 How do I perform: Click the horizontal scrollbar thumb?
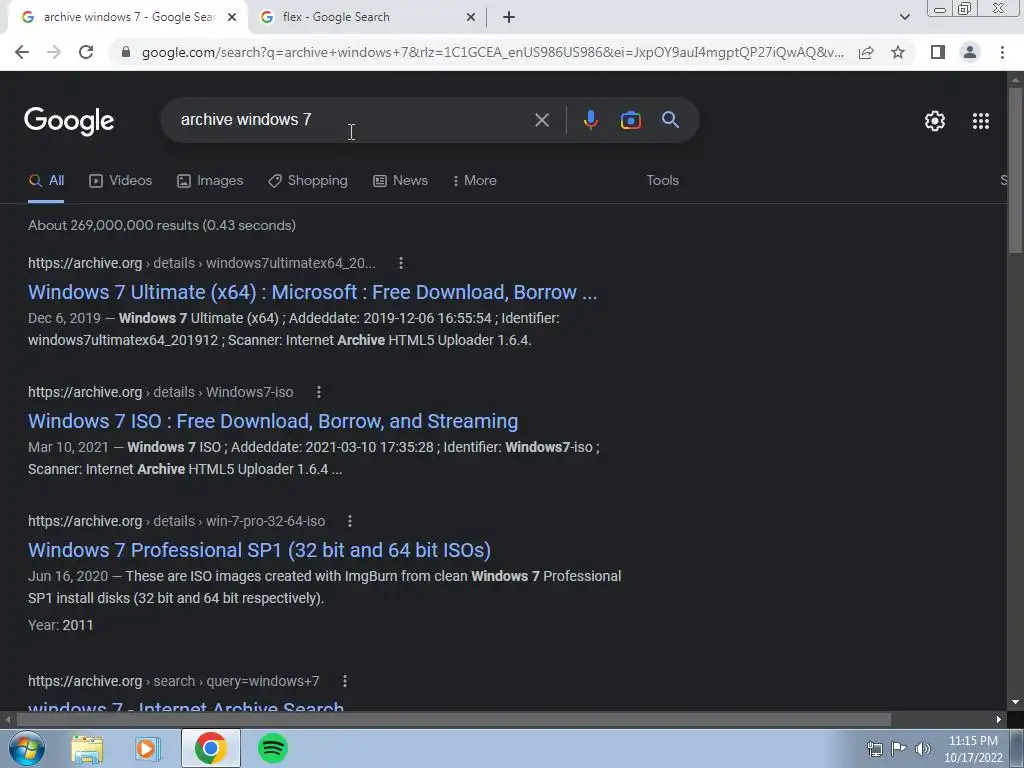(x=453, y=720)
